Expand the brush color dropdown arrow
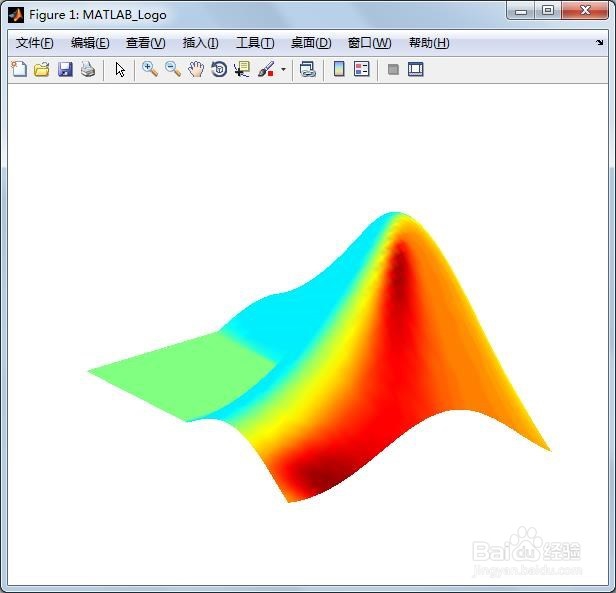This screenshot has width=616, height=593. pyautogui.click(x=284, y=70)
